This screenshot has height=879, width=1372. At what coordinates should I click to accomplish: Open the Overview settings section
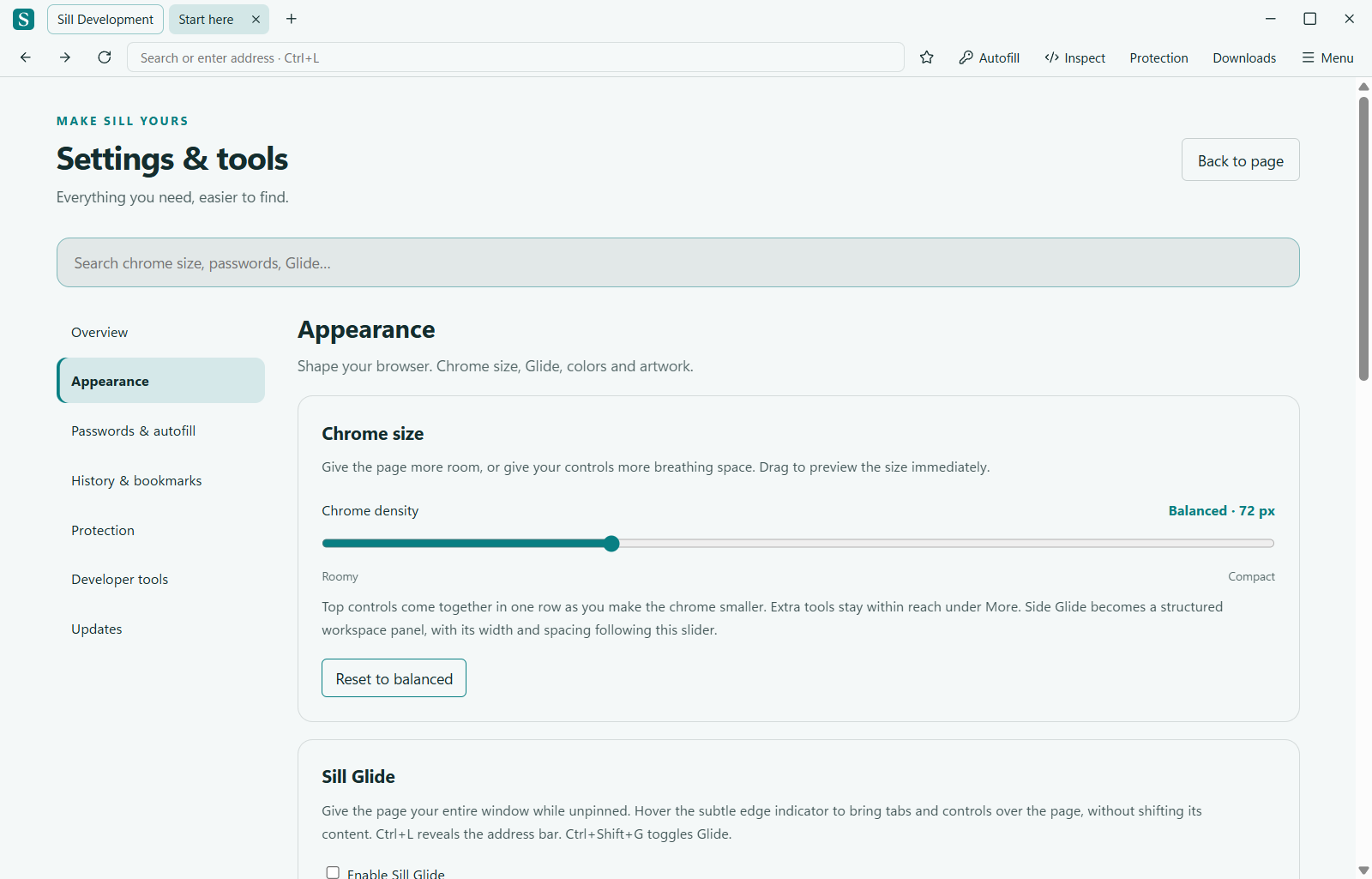click(x=161, y=332)
